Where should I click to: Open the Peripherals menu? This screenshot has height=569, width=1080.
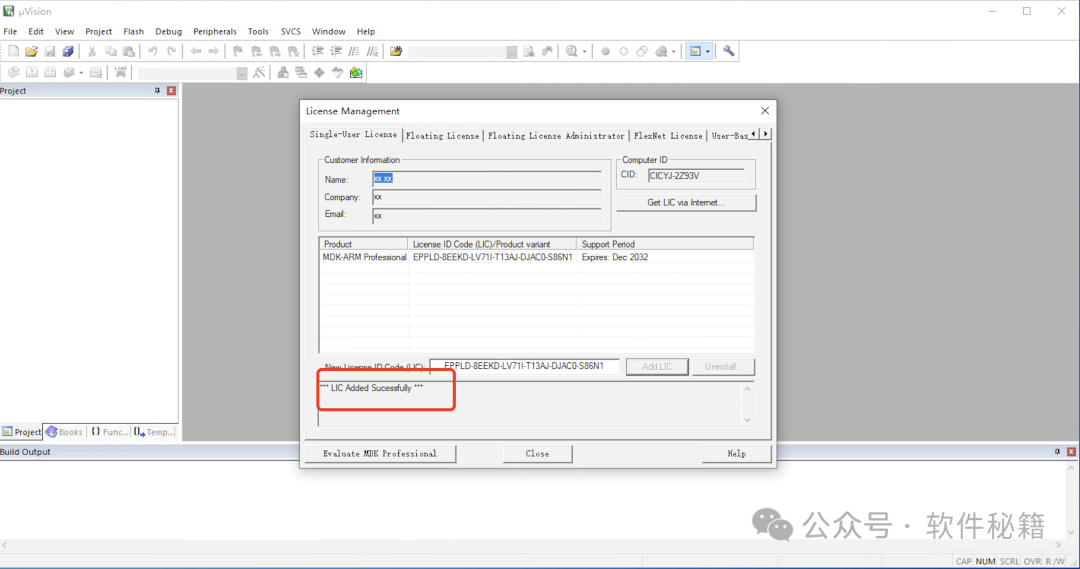coord(215,32)
